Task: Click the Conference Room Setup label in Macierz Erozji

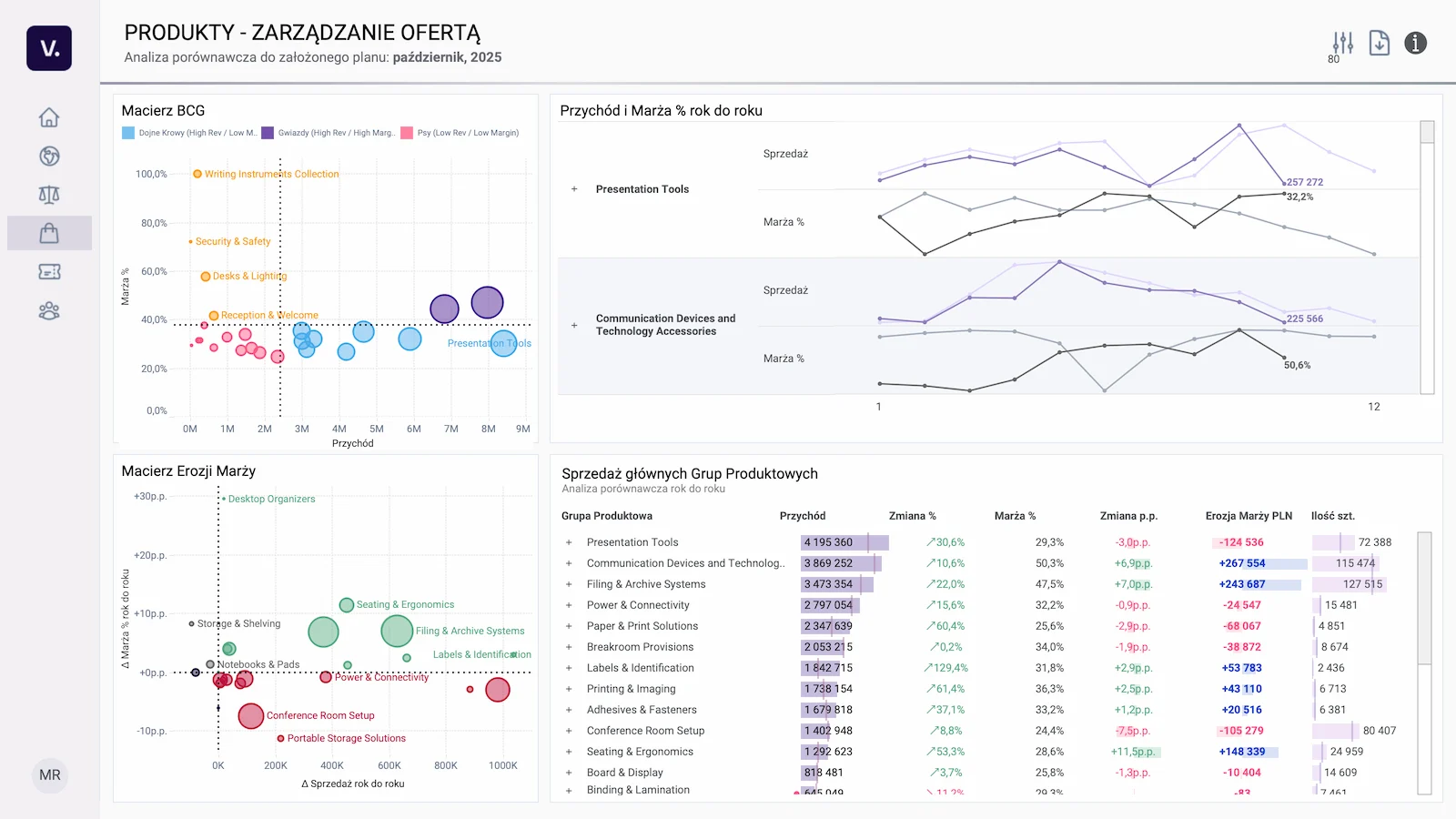Action: [x=319, y=715]
